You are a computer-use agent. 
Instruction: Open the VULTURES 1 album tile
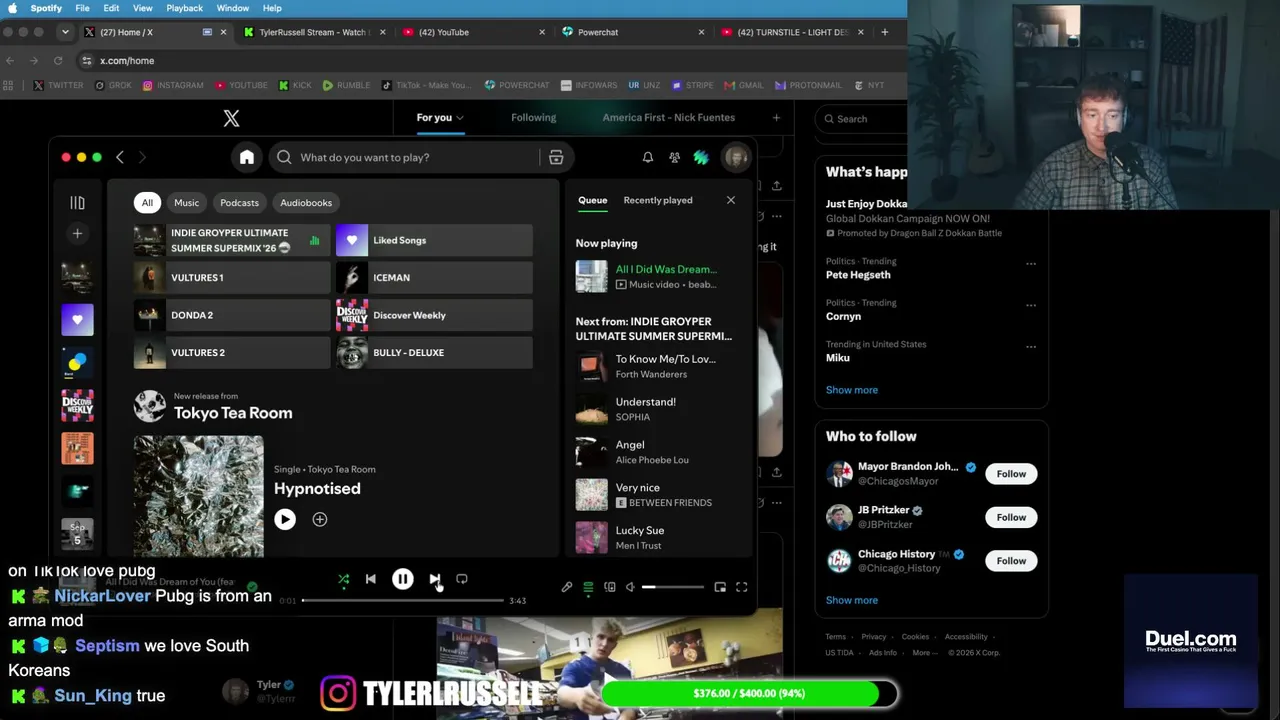coord(232,278)
